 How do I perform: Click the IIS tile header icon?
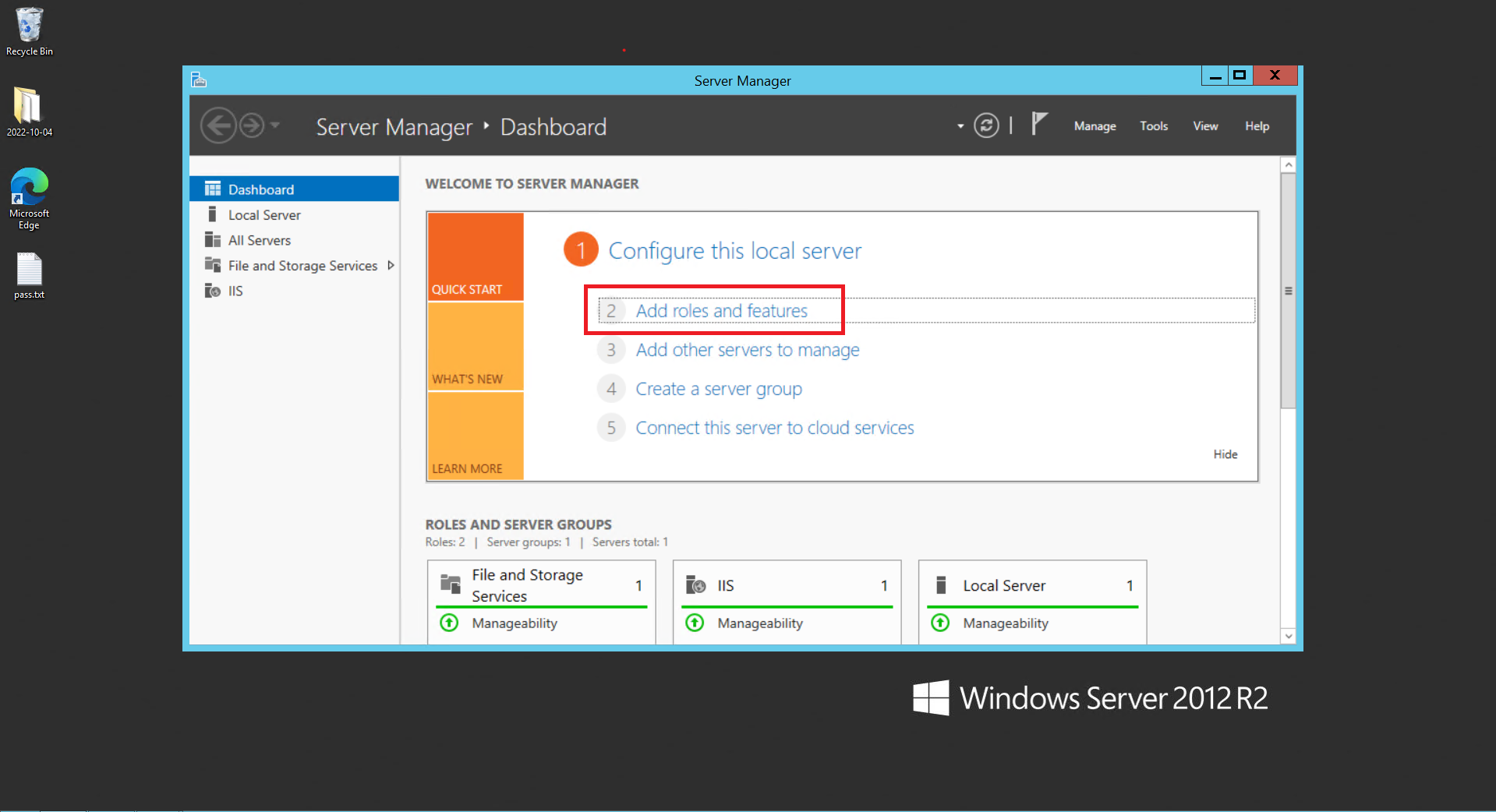tap(695, 584)
